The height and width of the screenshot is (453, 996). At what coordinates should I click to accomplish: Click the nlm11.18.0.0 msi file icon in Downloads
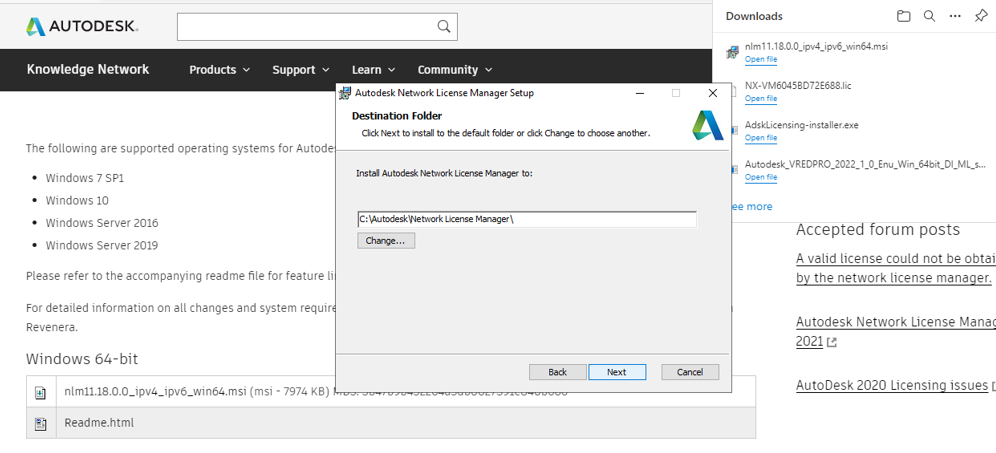click(x=733, y=52)
